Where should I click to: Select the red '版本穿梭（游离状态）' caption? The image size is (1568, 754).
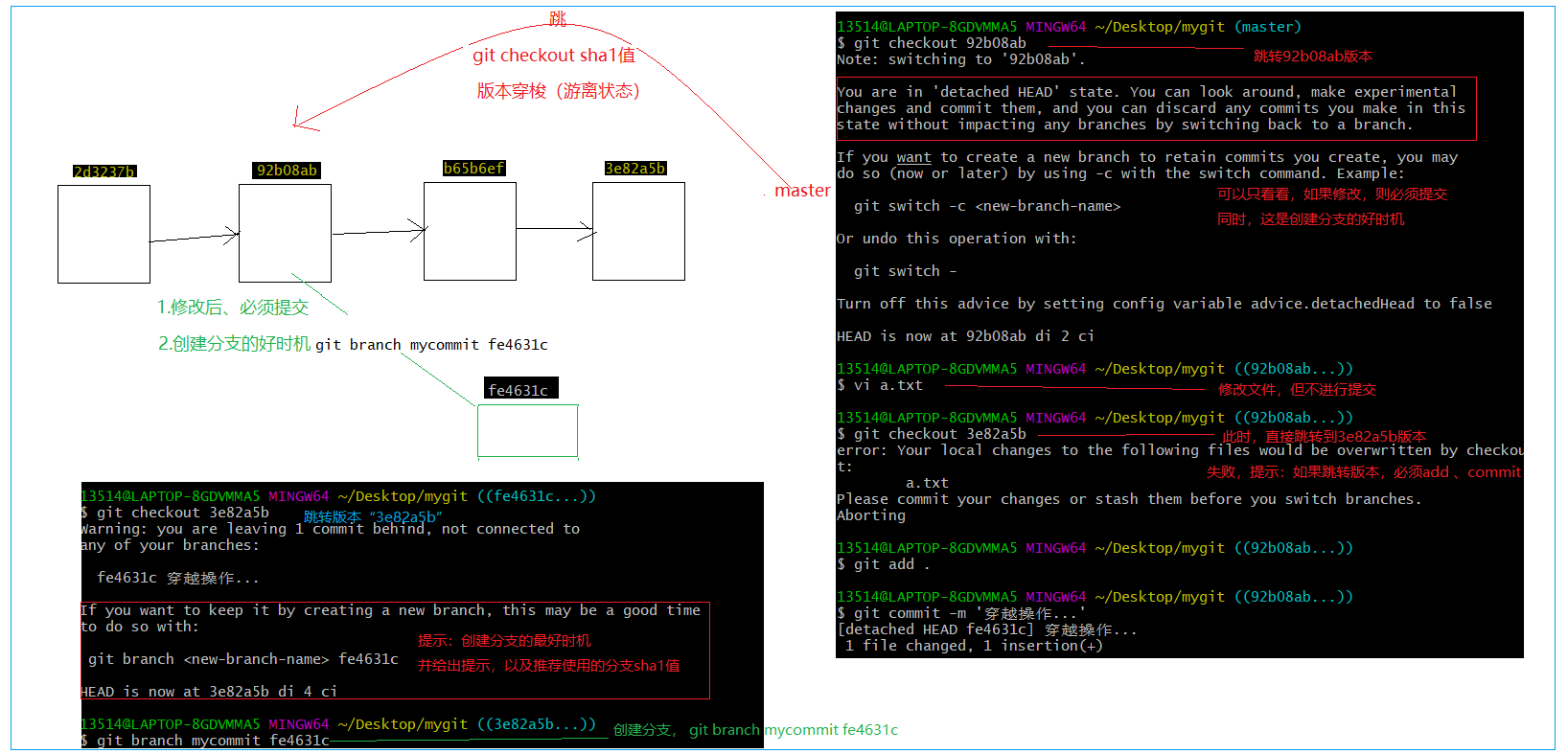[x=558, y=91]
